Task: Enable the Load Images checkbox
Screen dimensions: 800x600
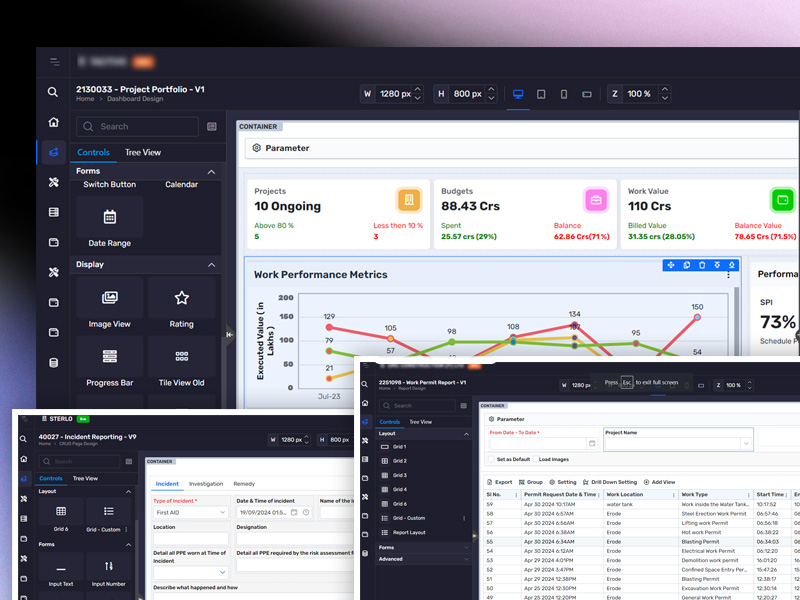Action: click(x=534, y=459)
